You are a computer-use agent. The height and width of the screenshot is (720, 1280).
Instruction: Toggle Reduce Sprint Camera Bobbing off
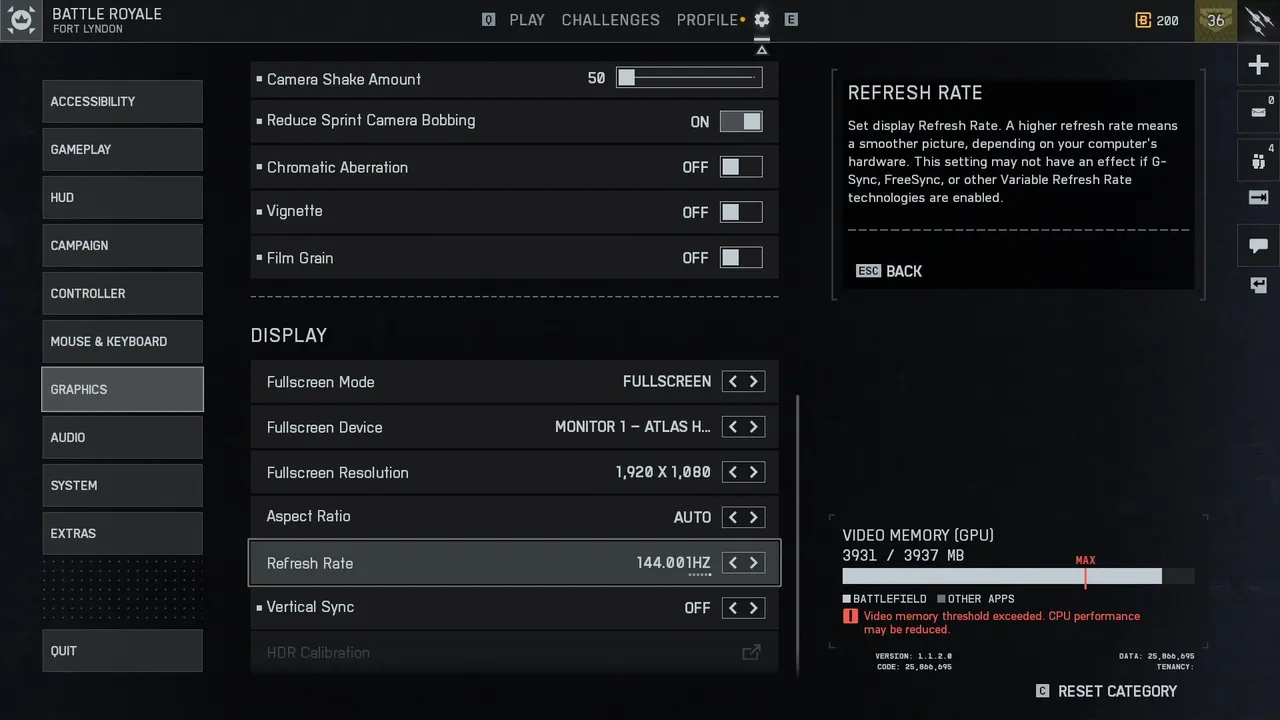coord(741,121)
